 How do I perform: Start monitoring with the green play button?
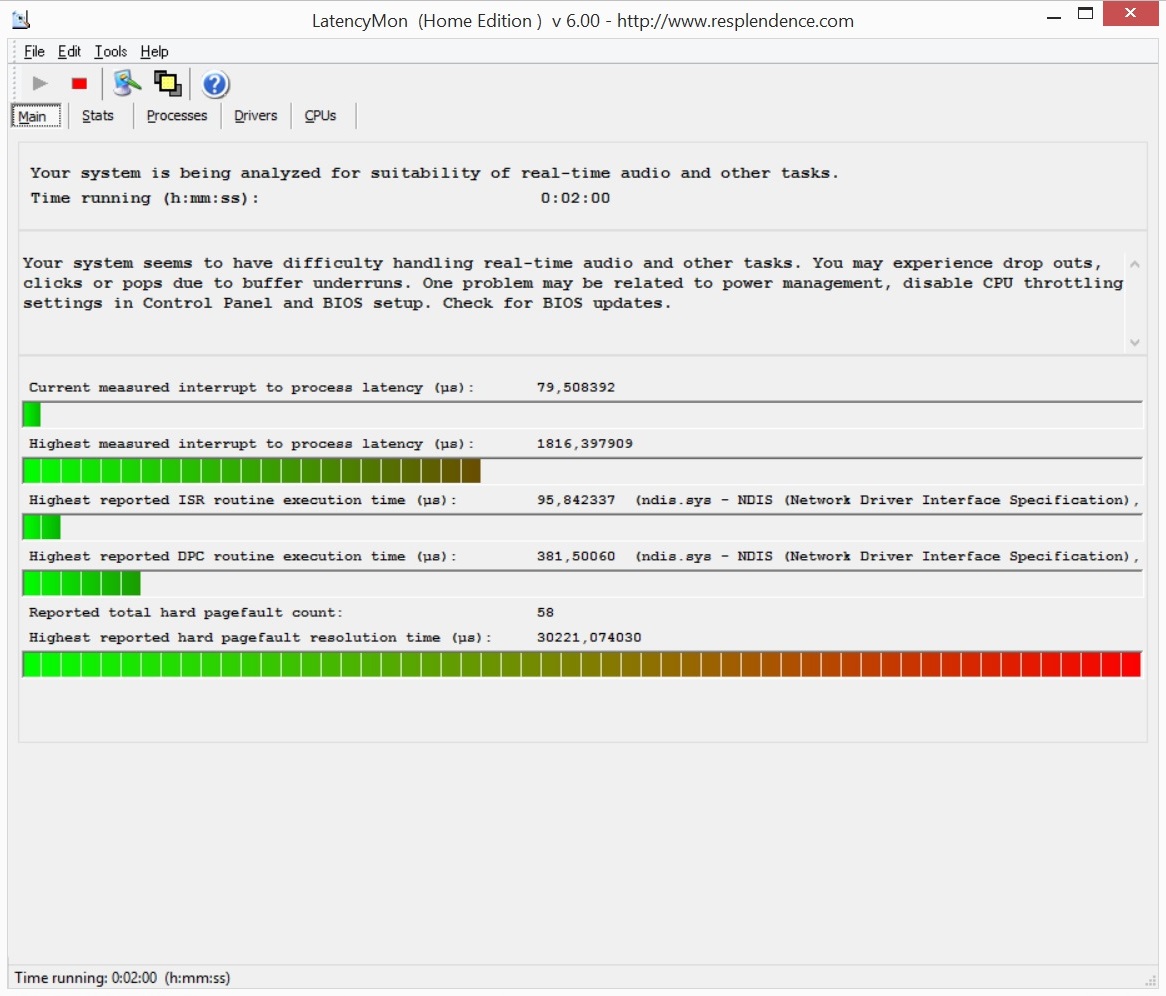coord(40,83)
